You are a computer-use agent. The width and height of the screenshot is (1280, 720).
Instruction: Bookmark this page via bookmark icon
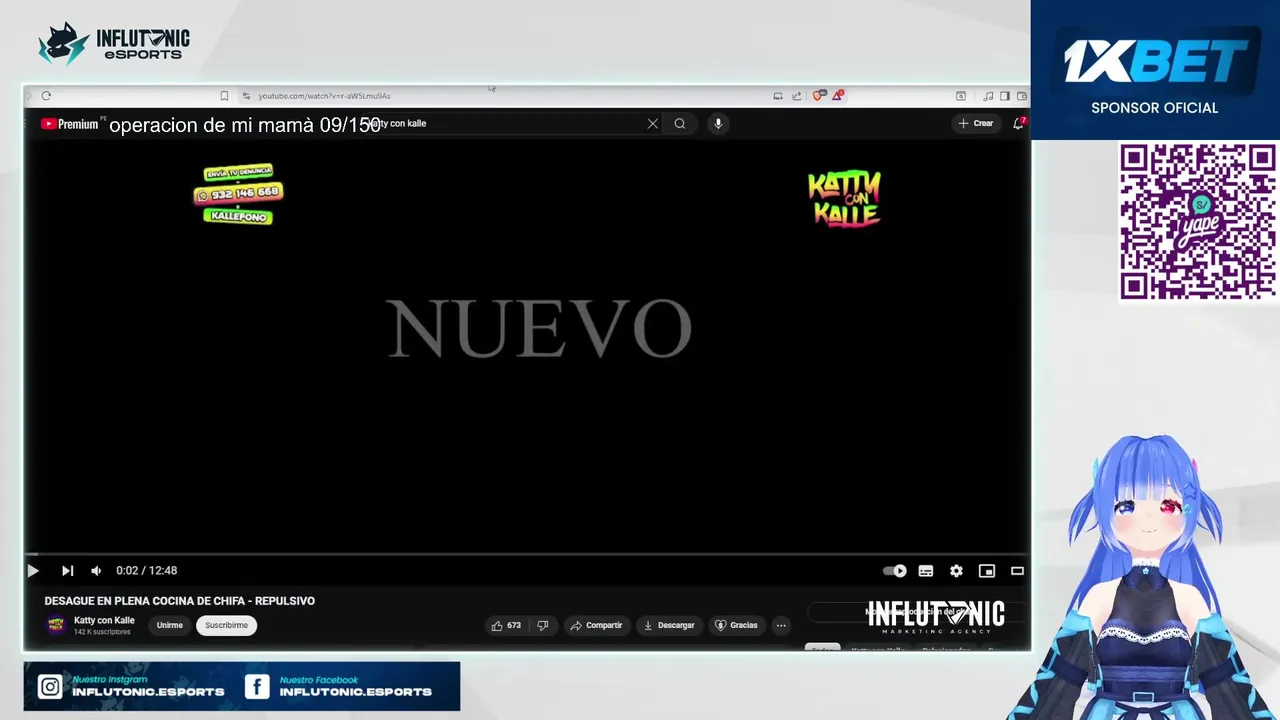(224, 96)
